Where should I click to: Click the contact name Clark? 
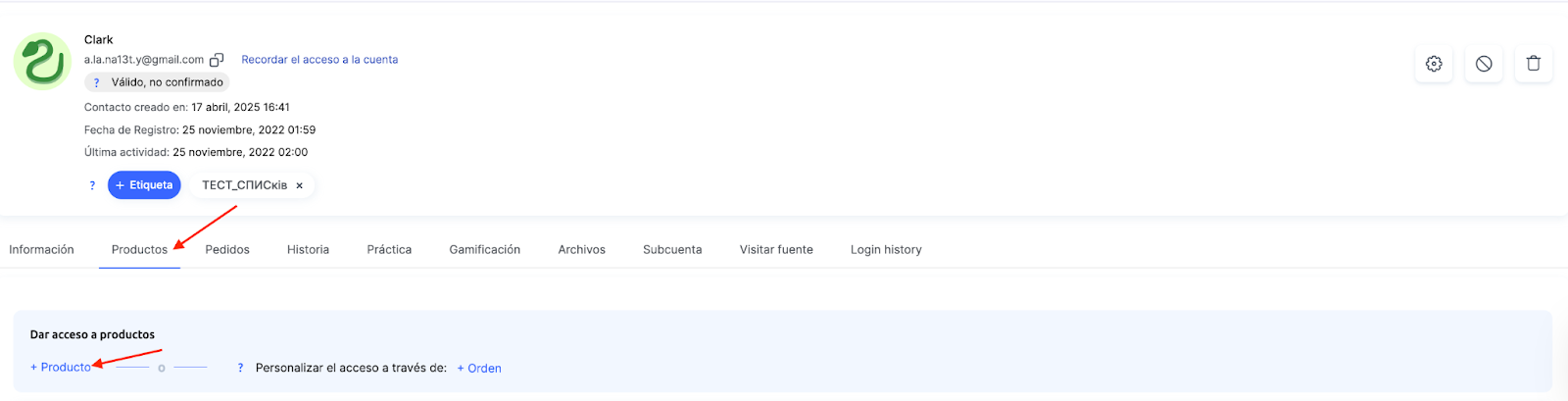tap(99, 40)
